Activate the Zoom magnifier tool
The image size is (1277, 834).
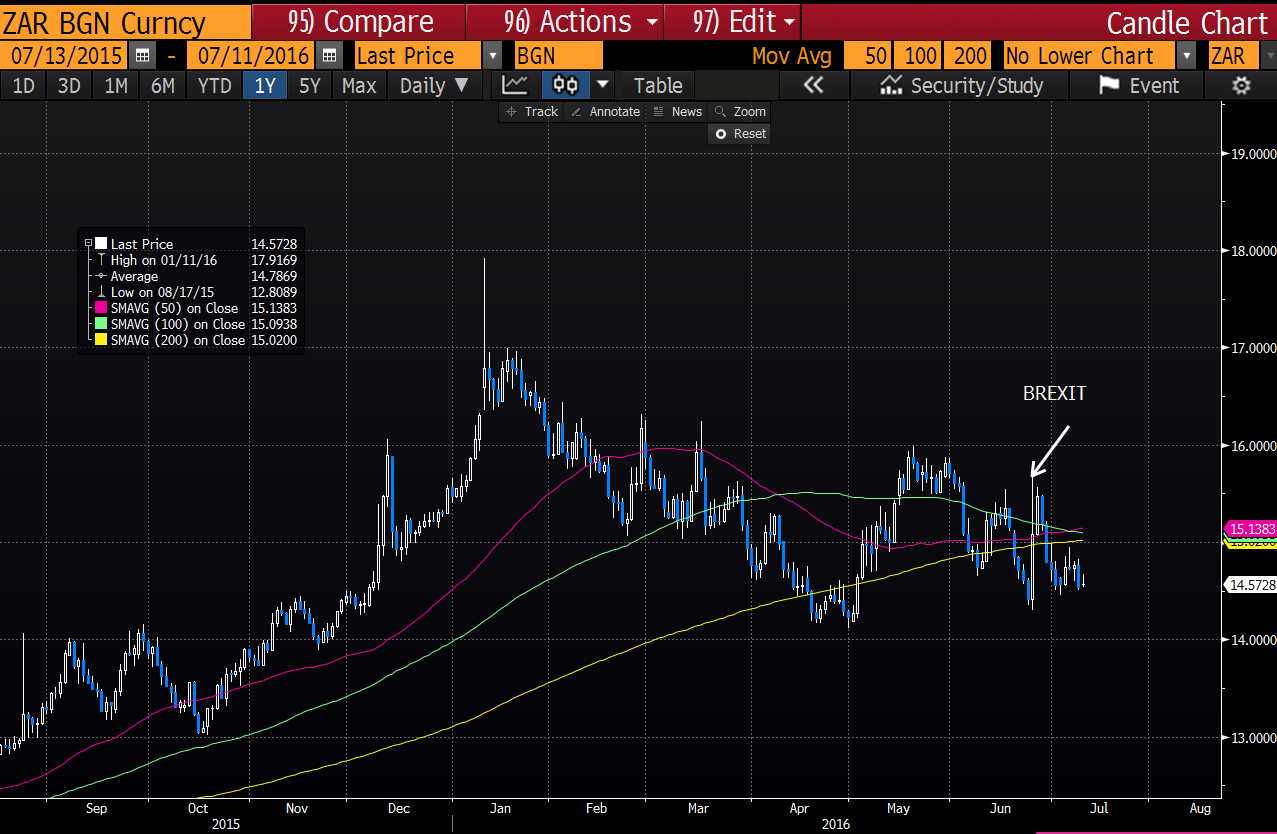click(740, 112)
